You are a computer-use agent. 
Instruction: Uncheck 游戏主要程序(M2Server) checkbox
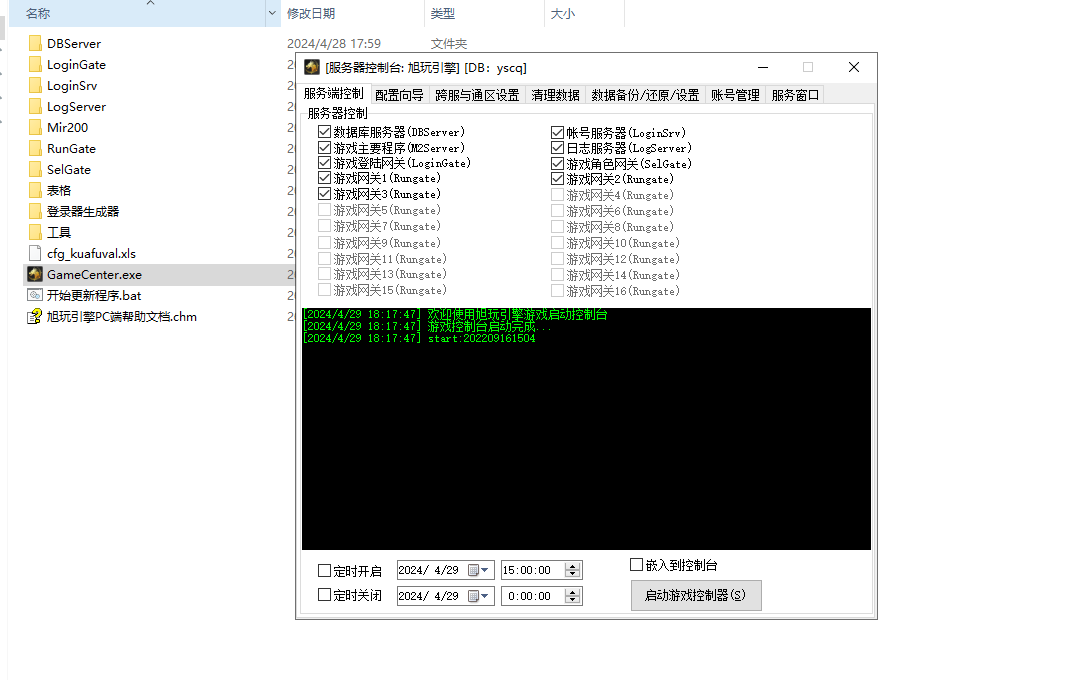click(324, 148)
